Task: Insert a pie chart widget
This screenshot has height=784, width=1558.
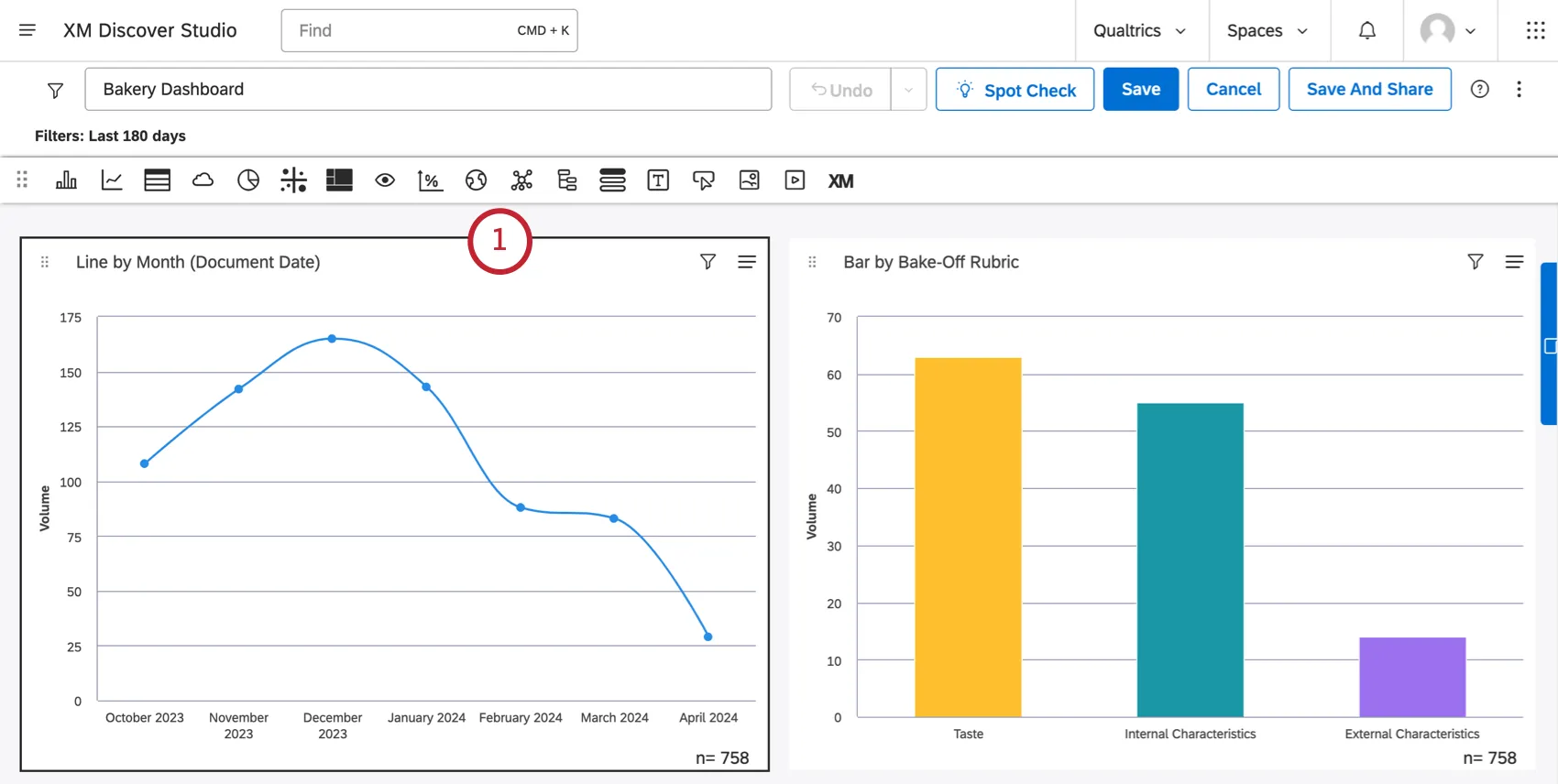Action: click(x=248, y=180)
